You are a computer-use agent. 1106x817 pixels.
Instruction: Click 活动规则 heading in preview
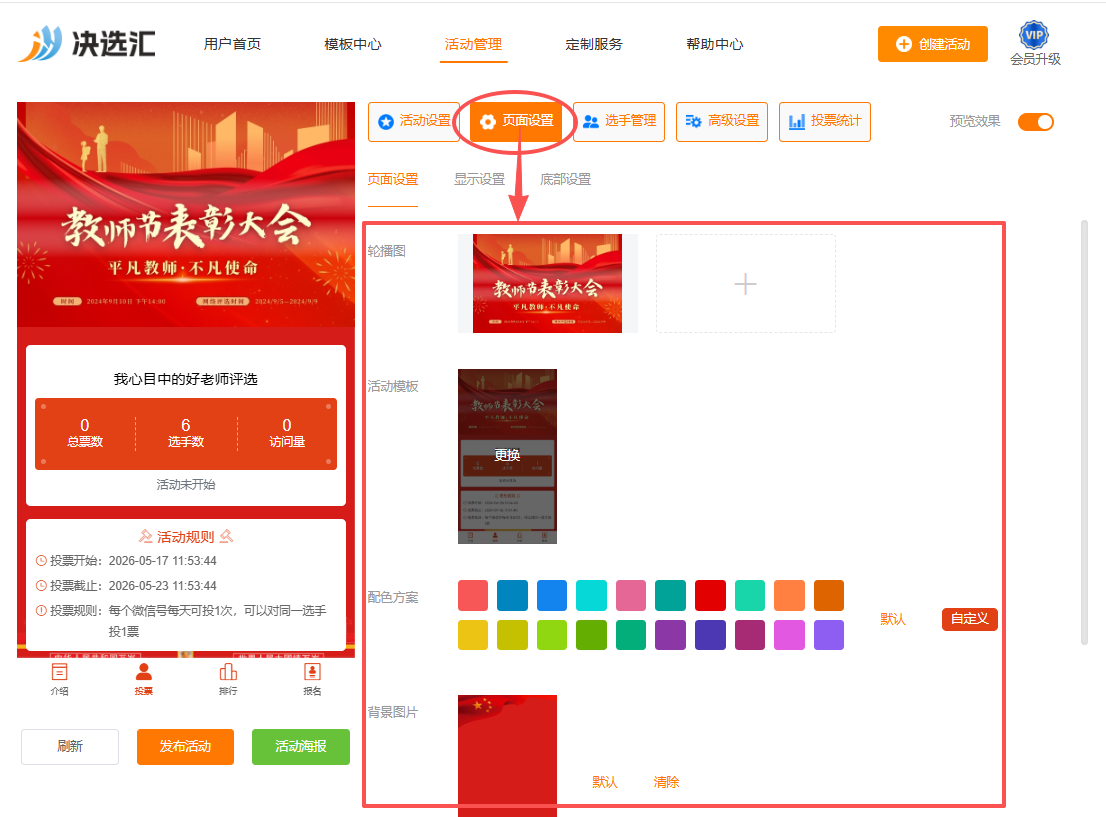(x=186, y=537)
